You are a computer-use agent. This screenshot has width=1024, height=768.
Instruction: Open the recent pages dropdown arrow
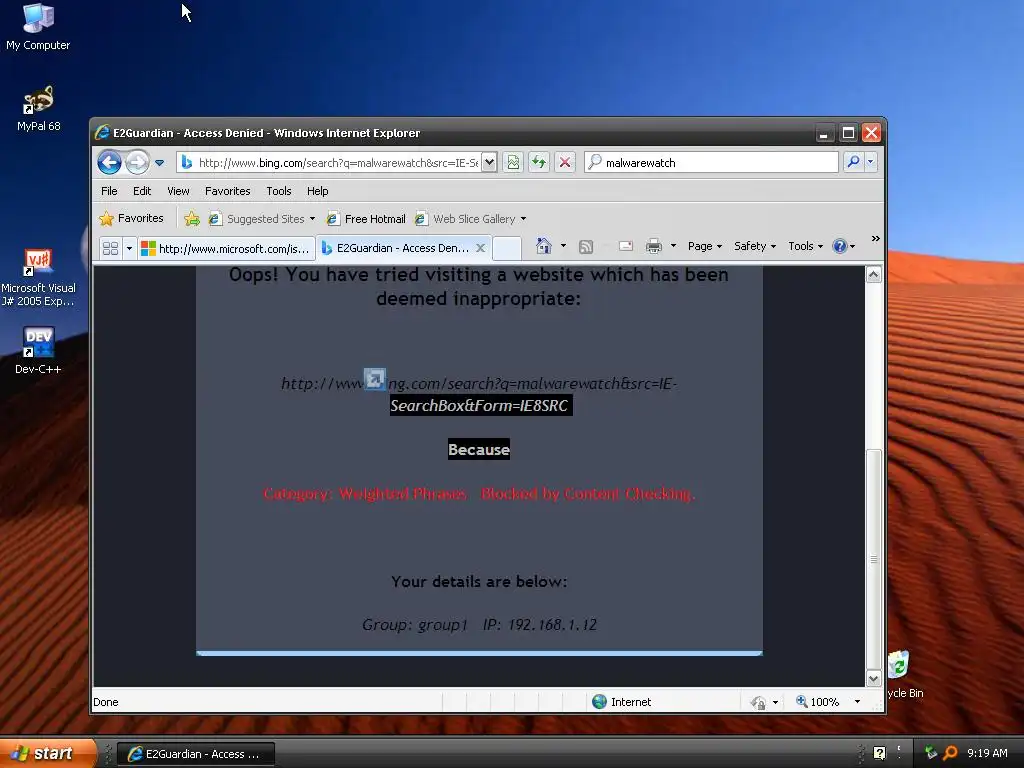(x=159, y=163)
